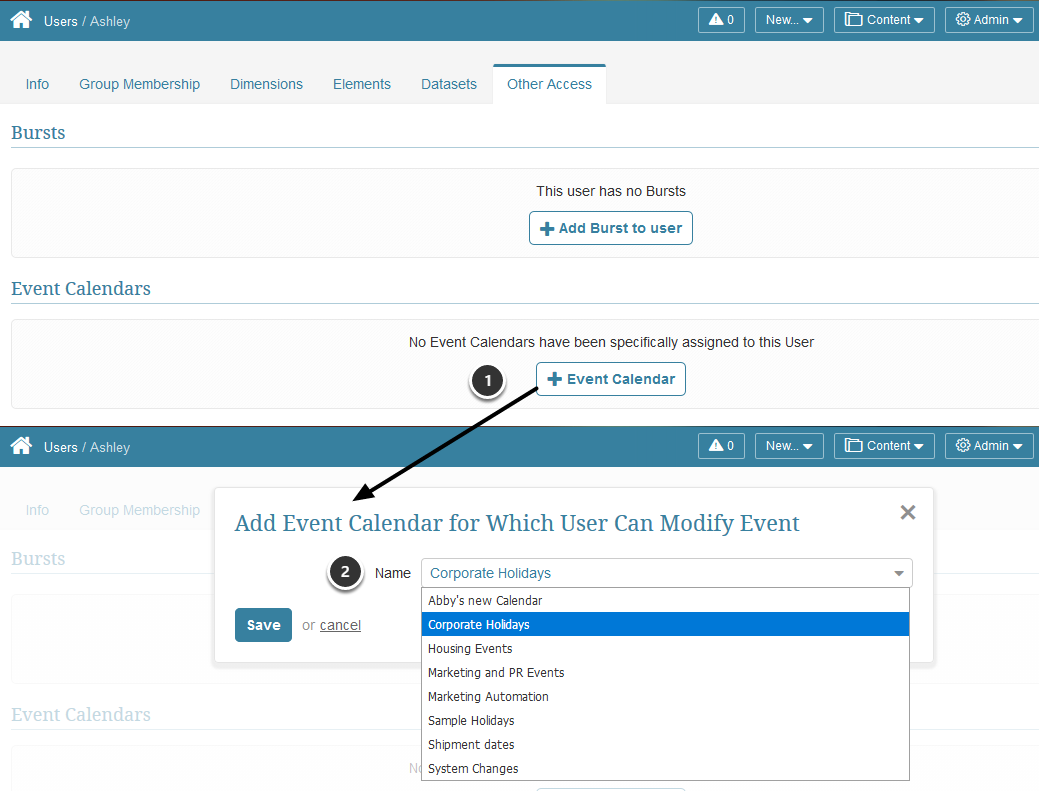
Task: Close the Add Event Calendar dialog
Action: tap(907, 512)
